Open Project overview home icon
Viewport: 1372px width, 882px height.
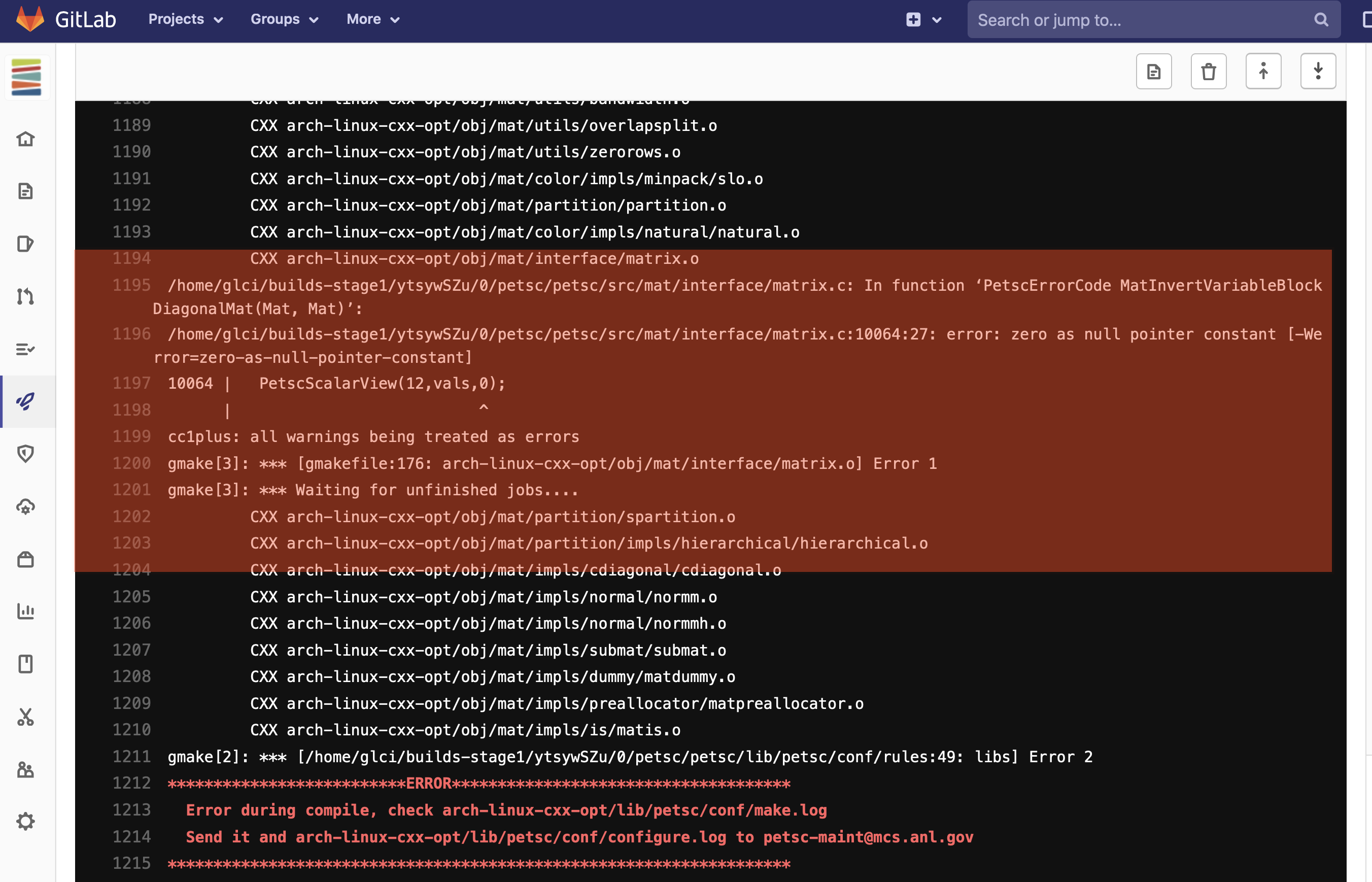(26, 139)
